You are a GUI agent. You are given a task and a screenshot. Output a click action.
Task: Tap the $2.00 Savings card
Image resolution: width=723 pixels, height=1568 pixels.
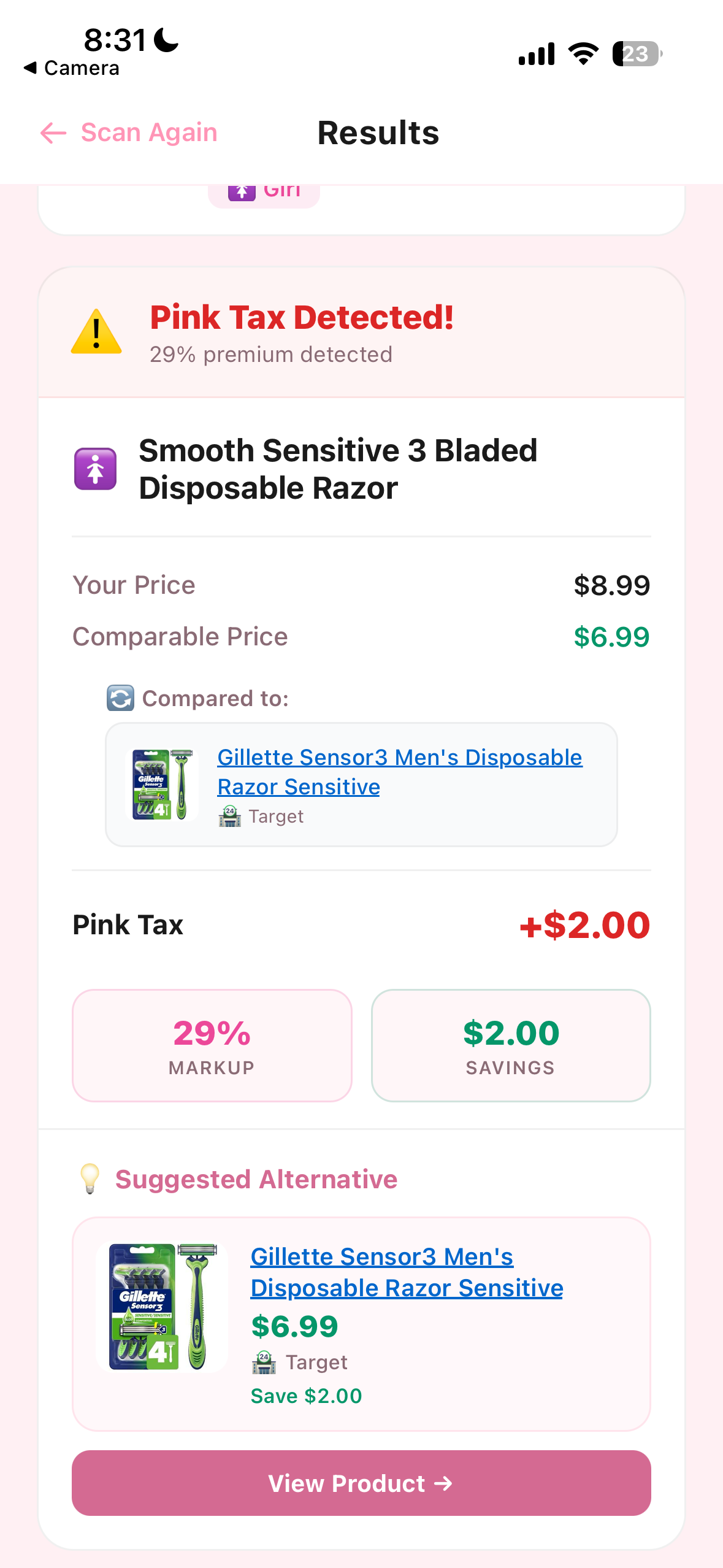coord(511,1045)
